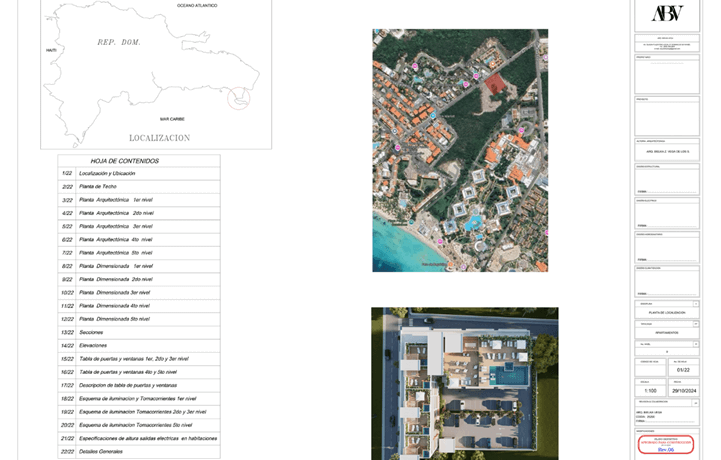Click the ABV logo in title block
Image resolution: width=721 pixels, height=460 pixels.
pos(667,14)
